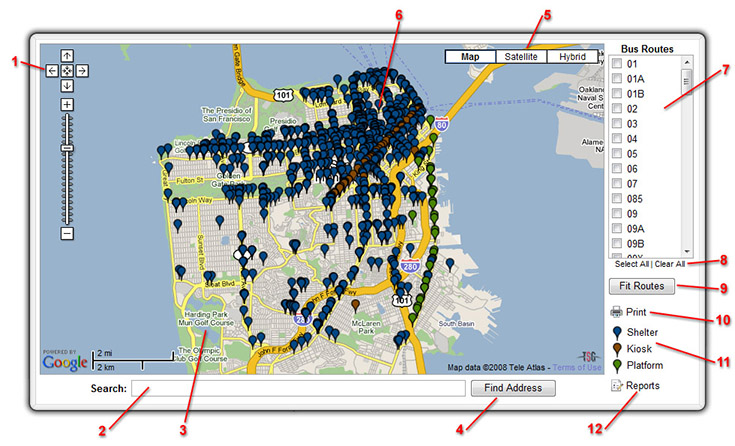Pan the map up with the arrow
This screenshot has height=446, width=735.
pos(67,56)
